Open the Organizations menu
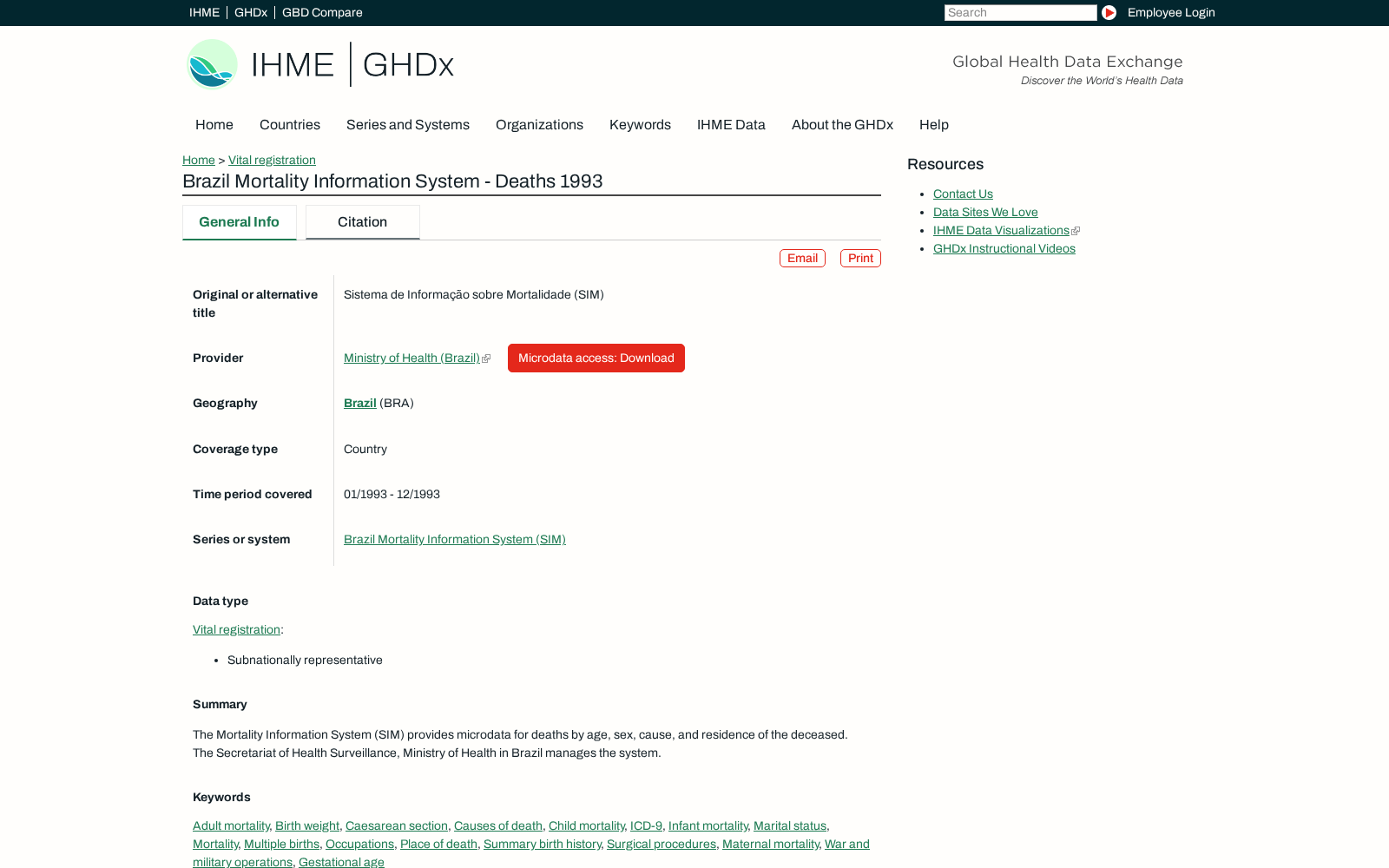Screen dimensions: 1389x868 pos(539,125)
